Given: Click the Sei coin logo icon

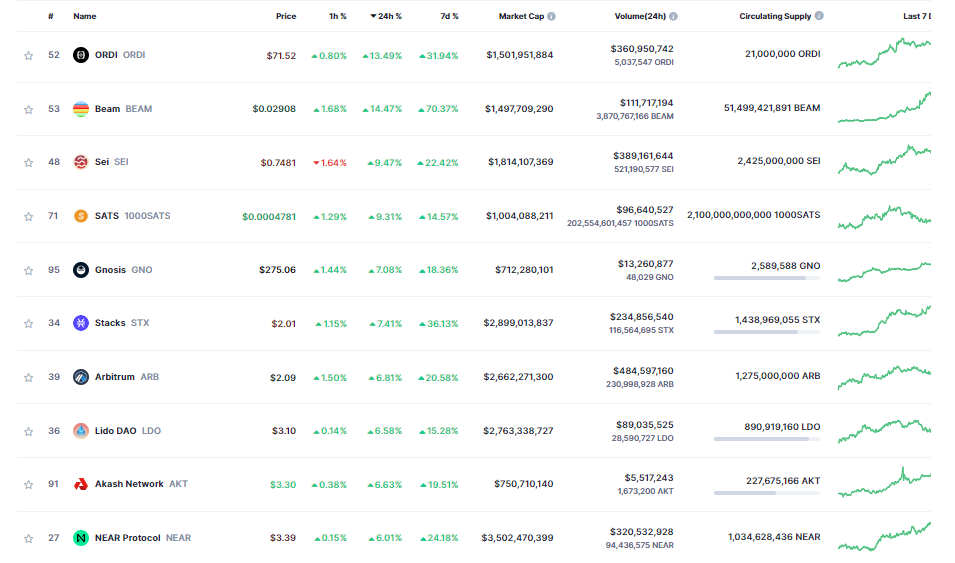Looking at the screenshot, I should (x=81, y=162).
